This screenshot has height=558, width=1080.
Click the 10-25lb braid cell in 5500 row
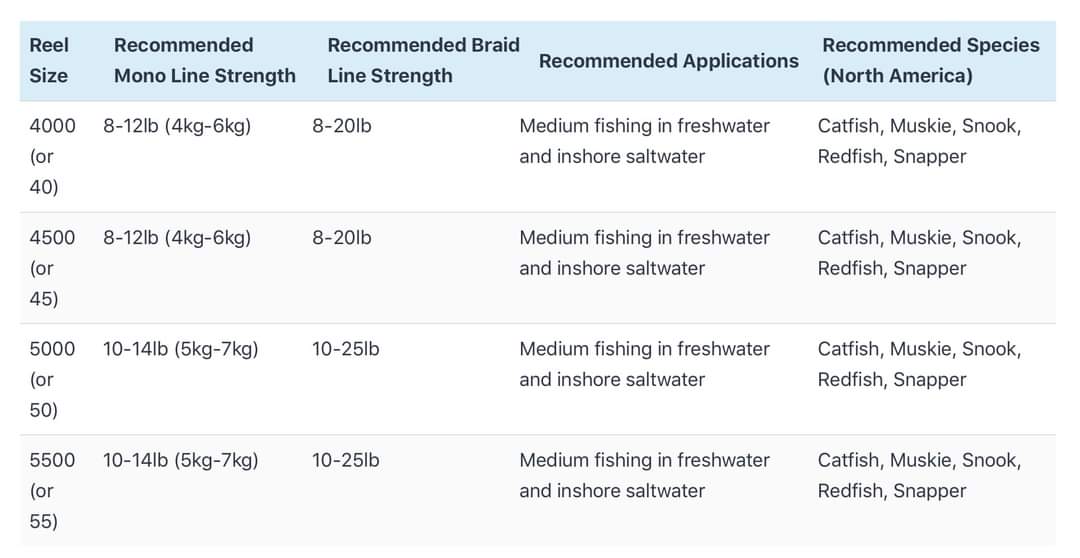click(x=346, y=461)
